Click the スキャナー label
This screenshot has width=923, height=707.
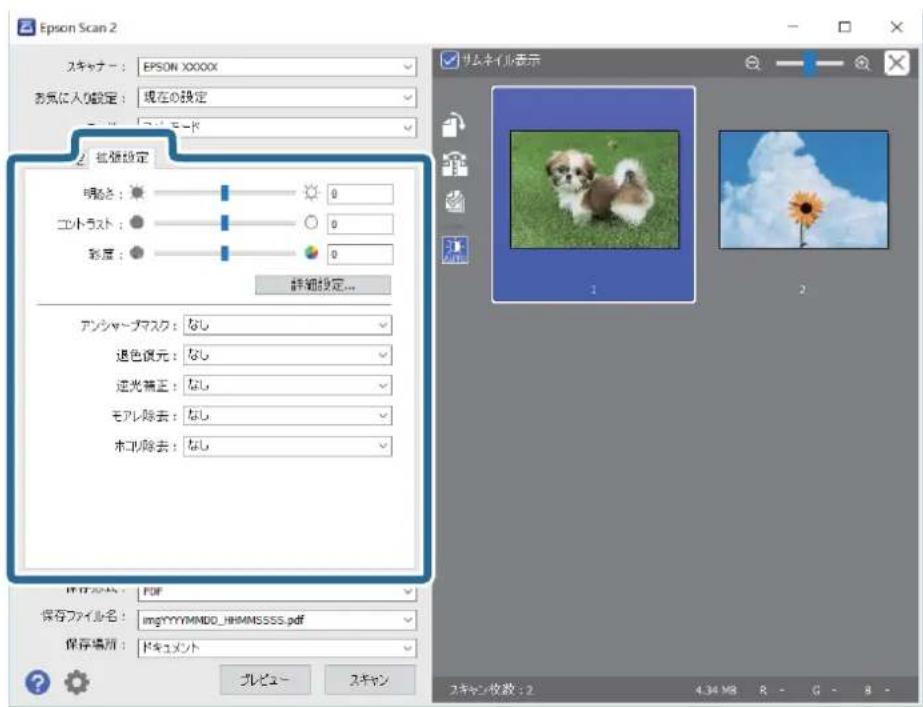click(x=95, y=67)
